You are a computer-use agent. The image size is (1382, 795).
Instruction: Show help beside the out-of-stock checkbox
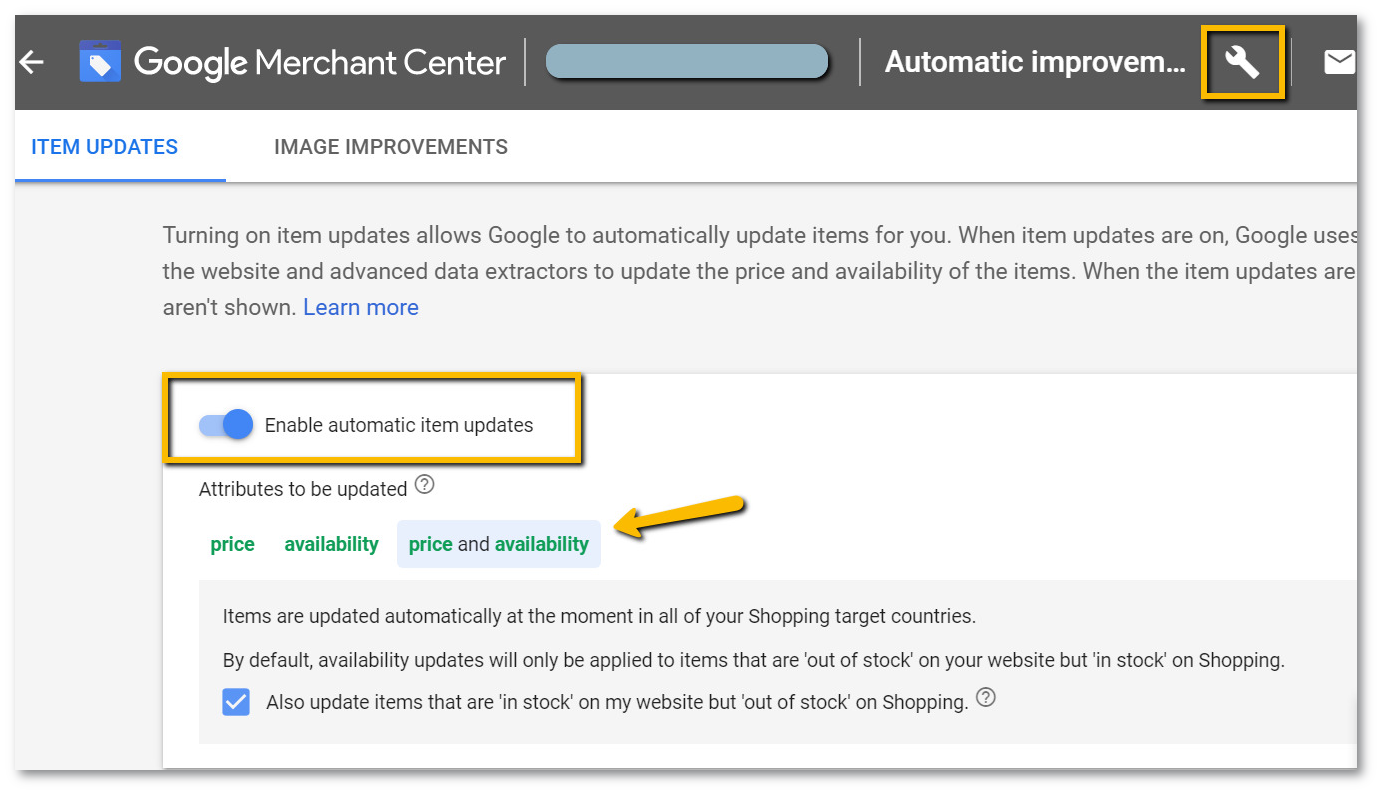985,697
